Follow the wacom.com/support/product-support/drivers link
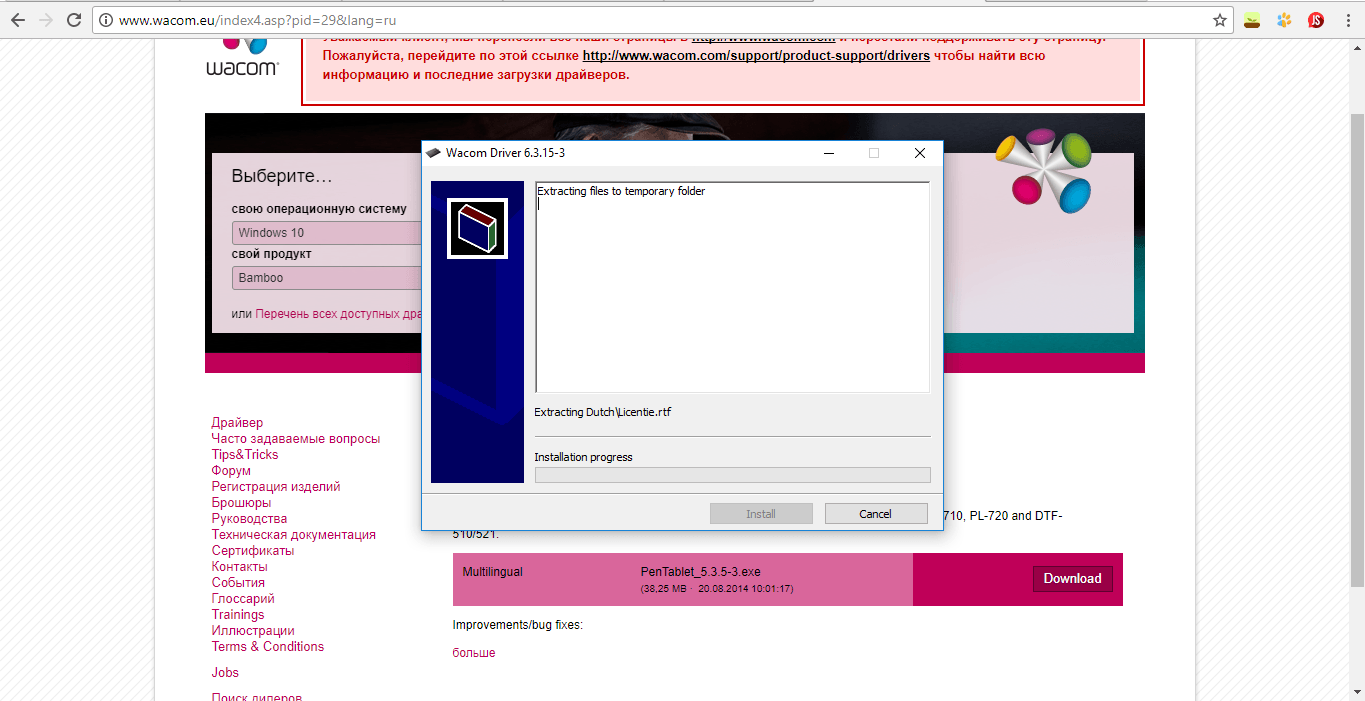The width and height of the screenshot is (1365, 701). pyautogui.click(x=756, y=56)
